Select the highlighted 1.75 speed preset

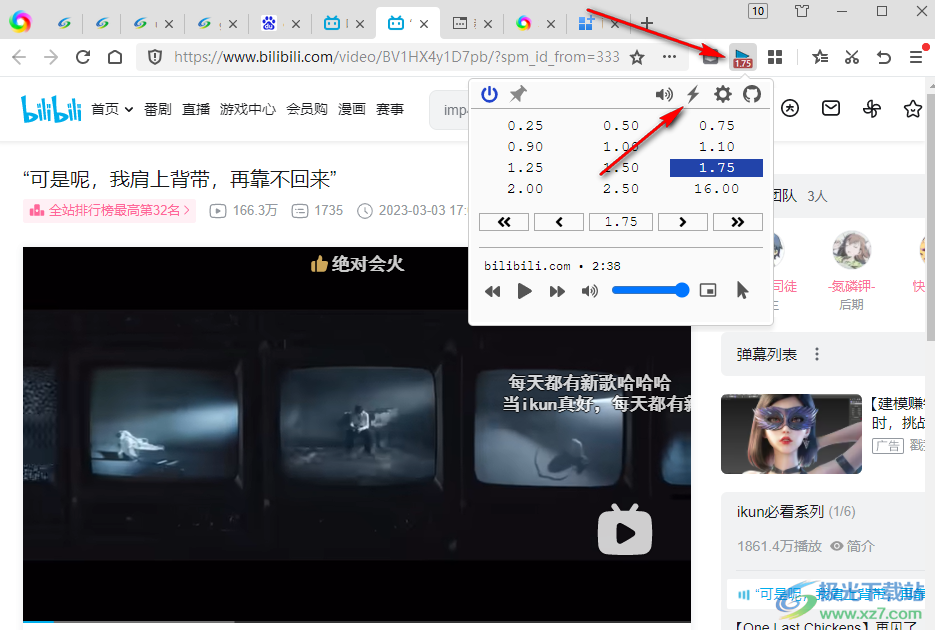point(717,167)
